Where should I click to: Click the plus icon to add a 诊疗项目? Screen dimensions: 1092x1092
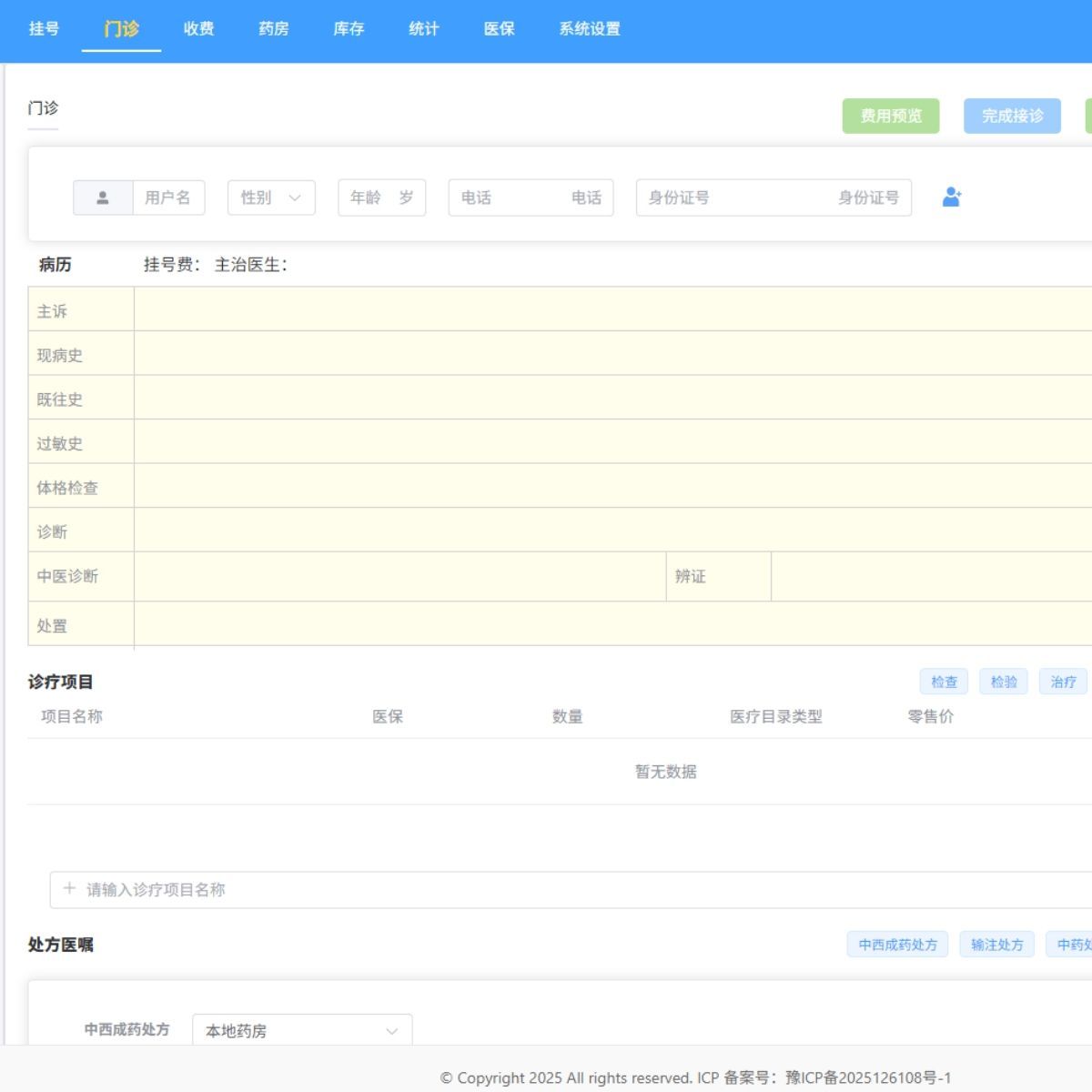pyautogui.click(x=68, y=888)
